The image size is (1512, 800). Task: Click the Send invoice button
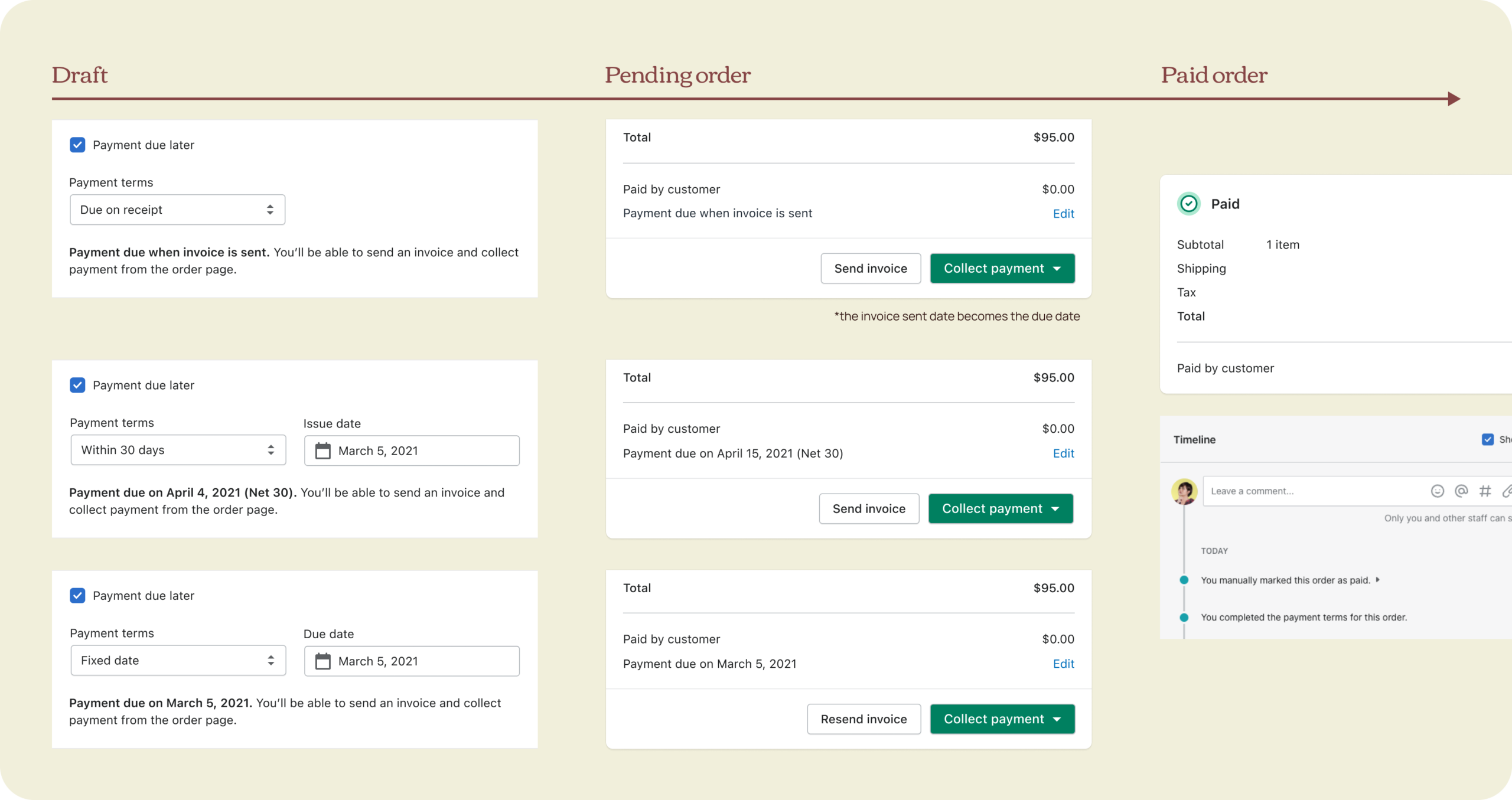[870, 268]
